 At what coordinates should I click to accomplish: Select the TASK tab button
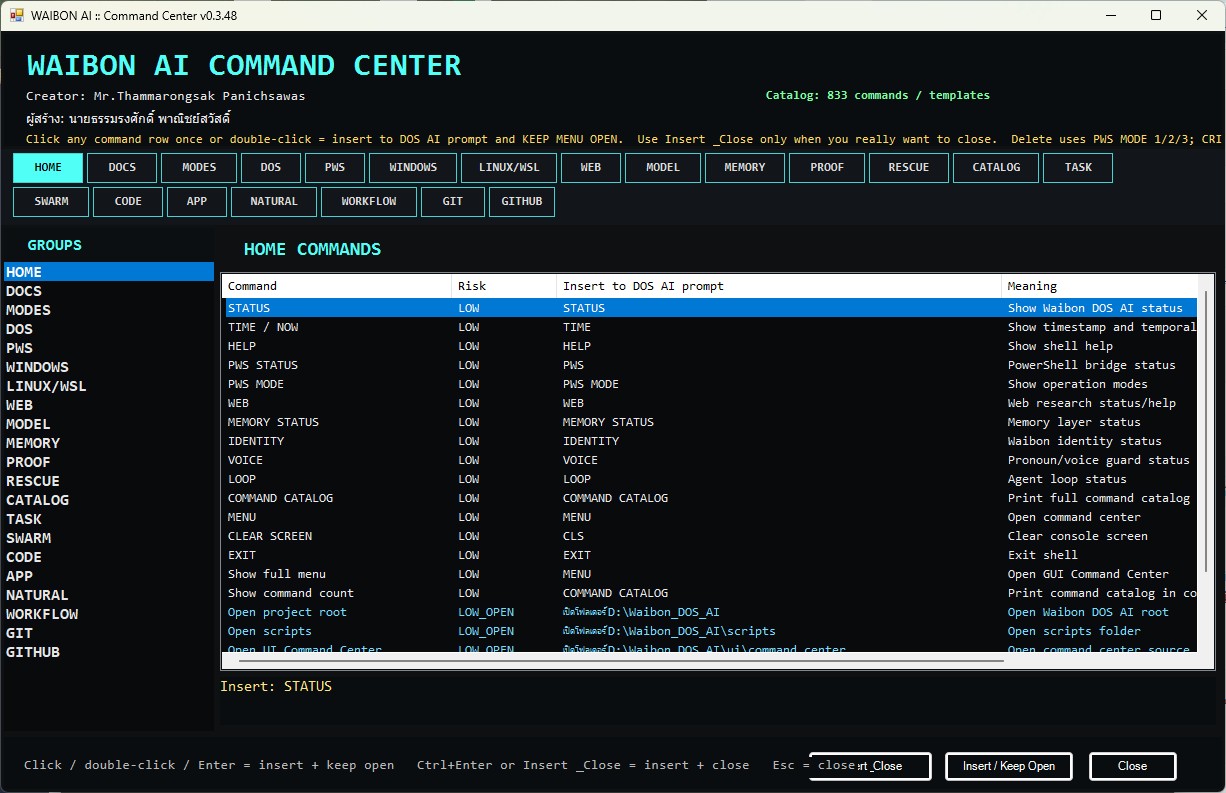pyautogui.click(x=1078, y=168)
